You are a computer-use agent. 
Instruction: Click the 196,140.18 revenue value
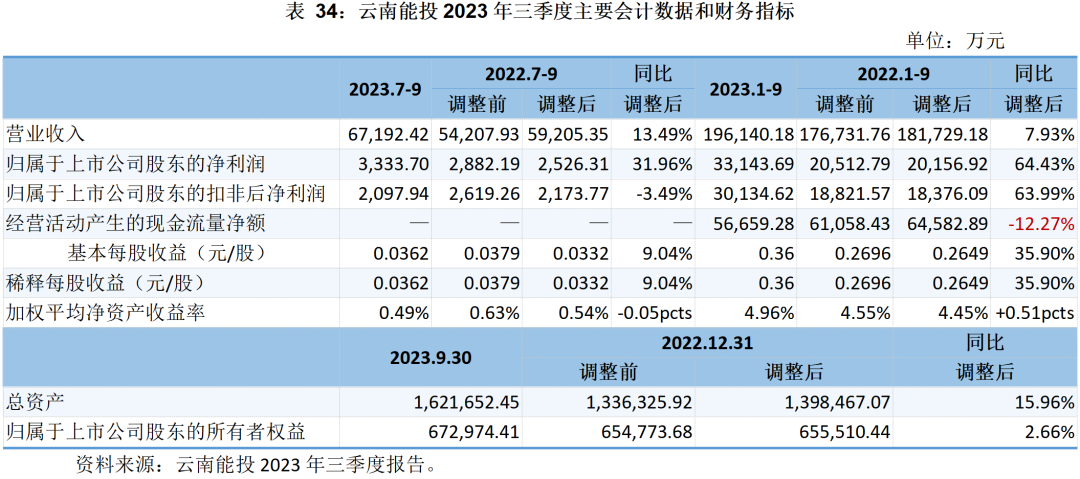coord(749,134)
